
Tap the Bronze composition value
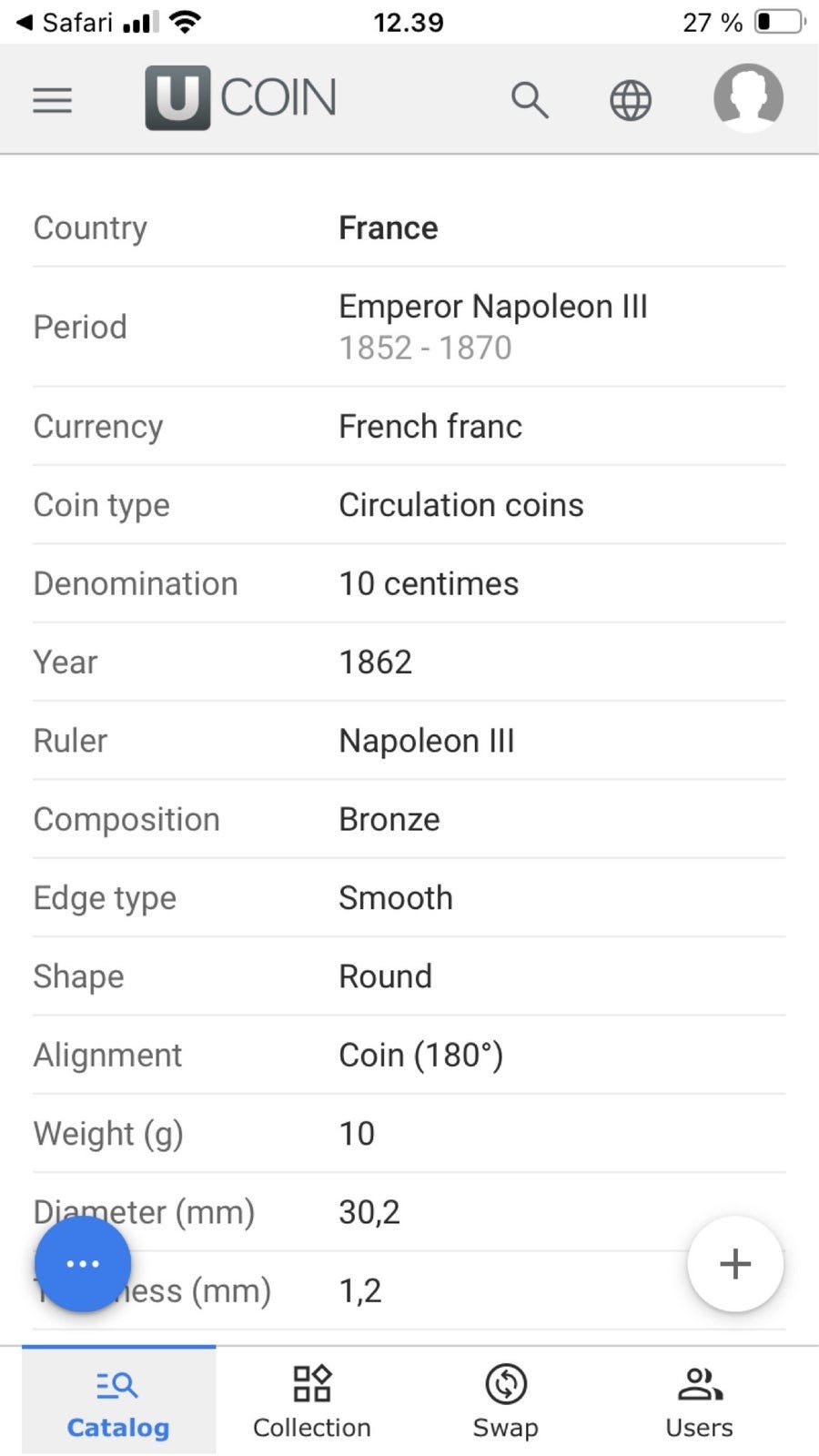point(389,819)
